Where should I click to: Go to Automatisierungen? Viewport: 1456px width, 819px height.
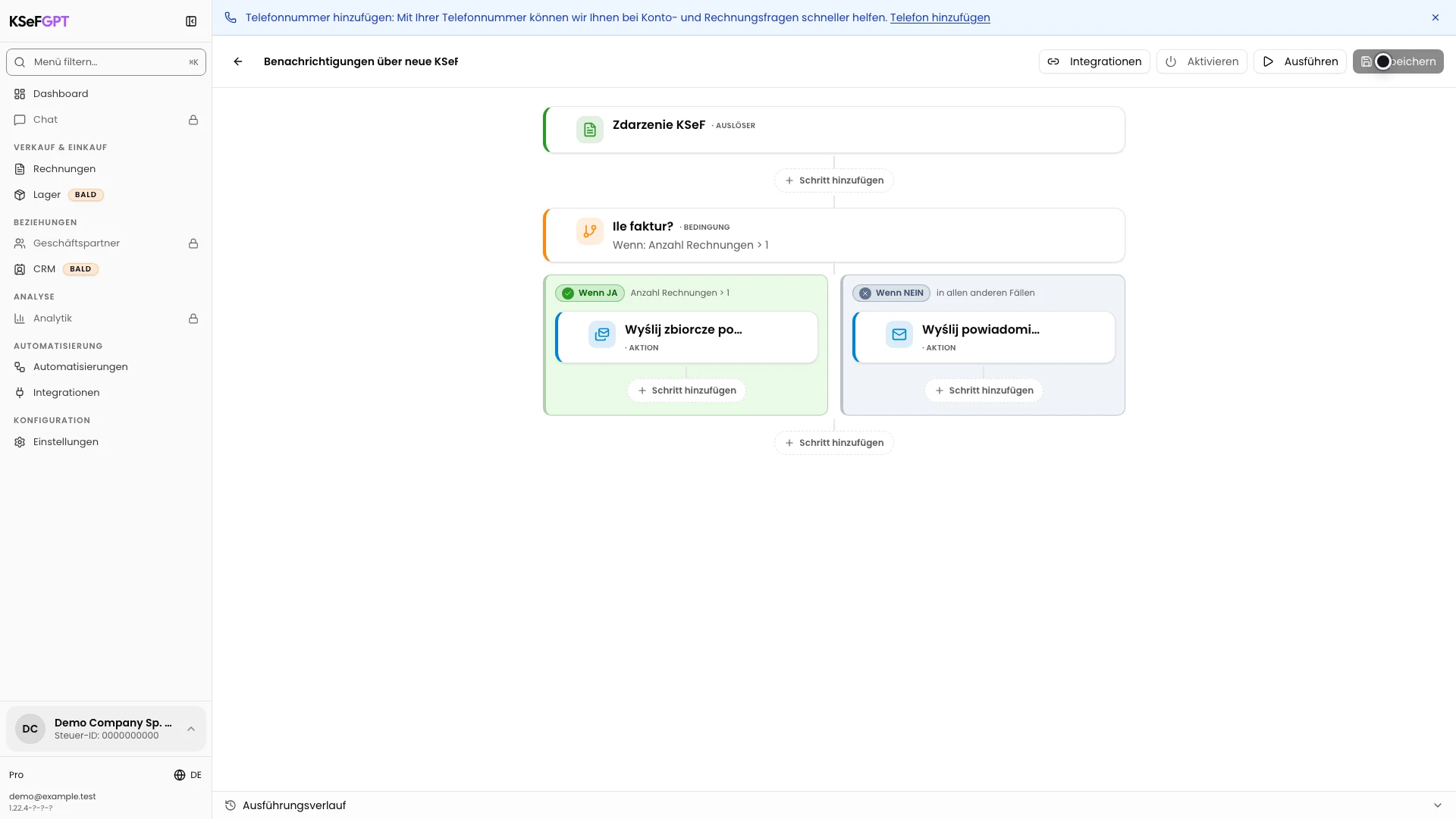point(106,367)
